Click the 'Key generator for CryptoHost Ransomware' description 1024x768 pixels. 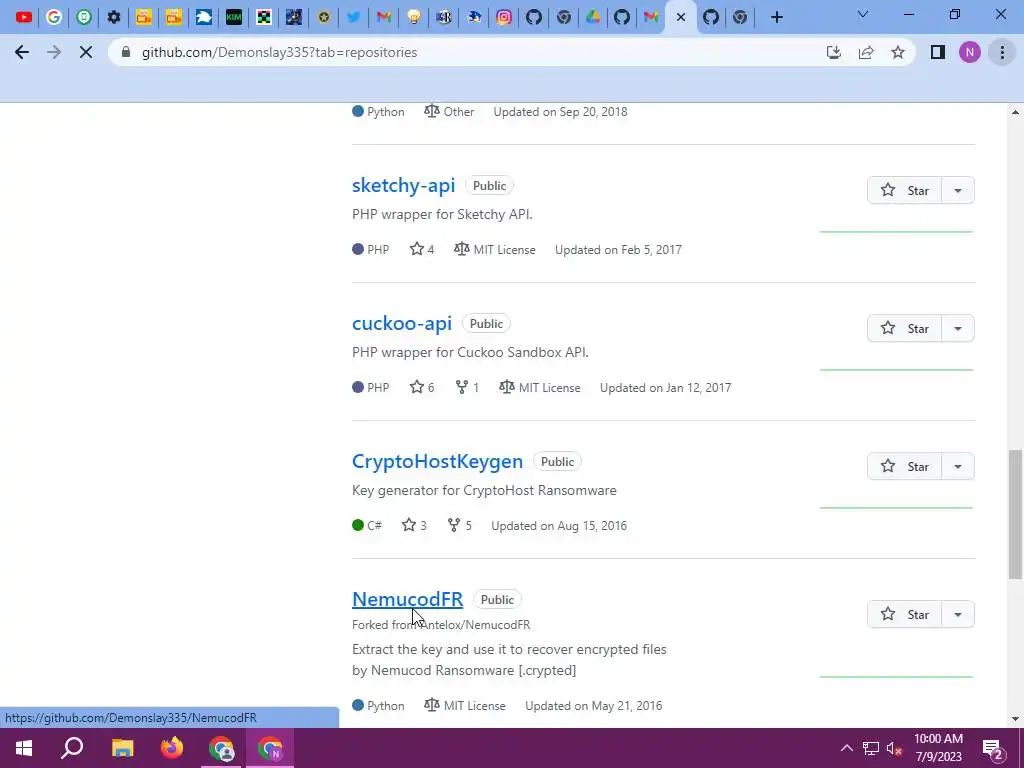484,490
